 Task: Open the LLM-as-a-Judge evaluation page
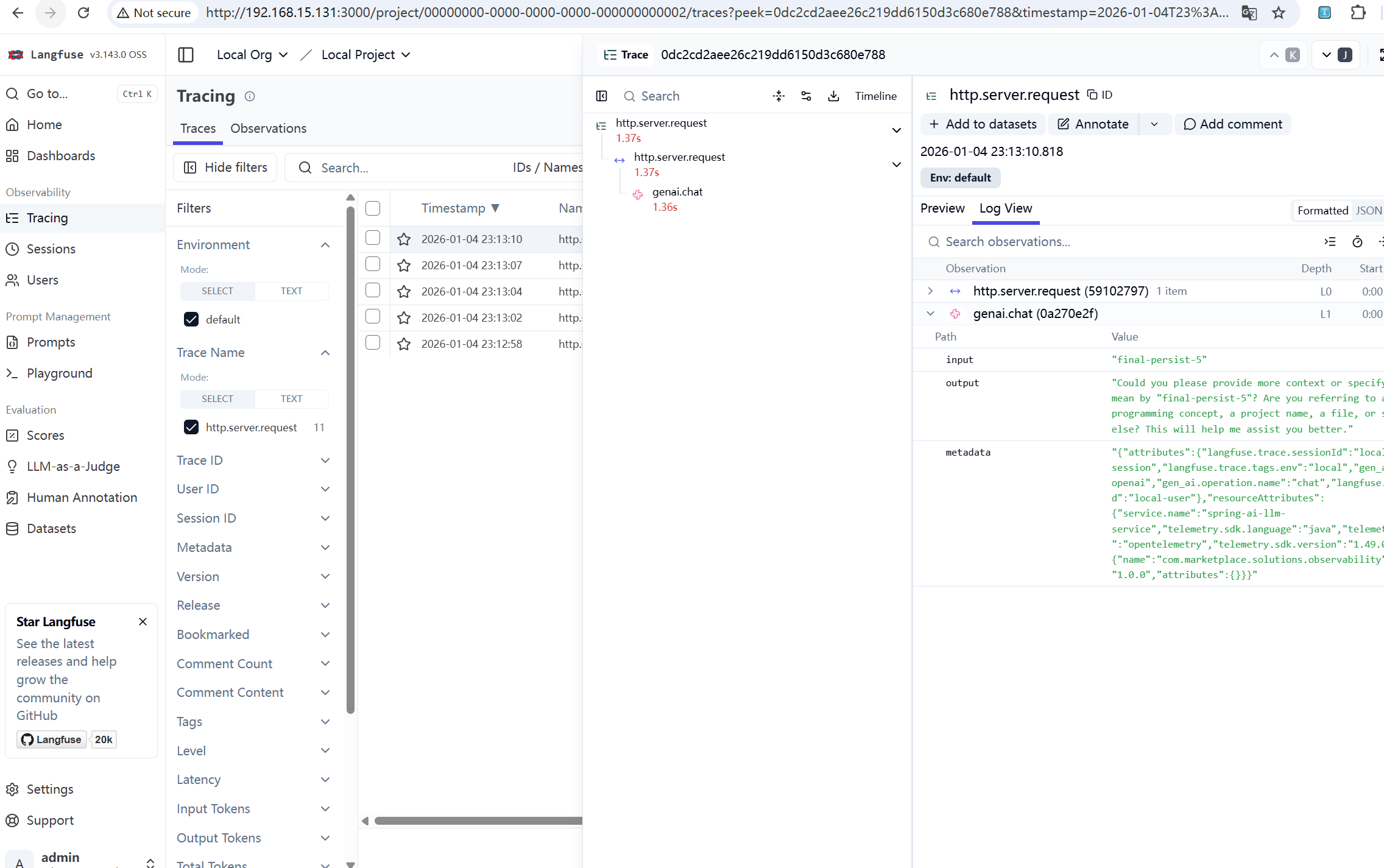click(x=73, y=466)
